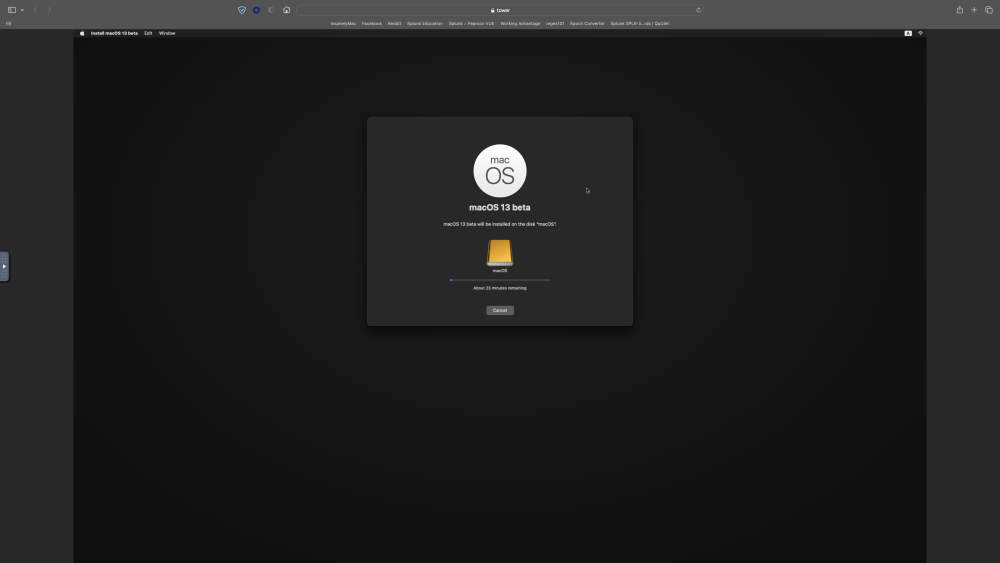Reload the current page

click(698, 10)
